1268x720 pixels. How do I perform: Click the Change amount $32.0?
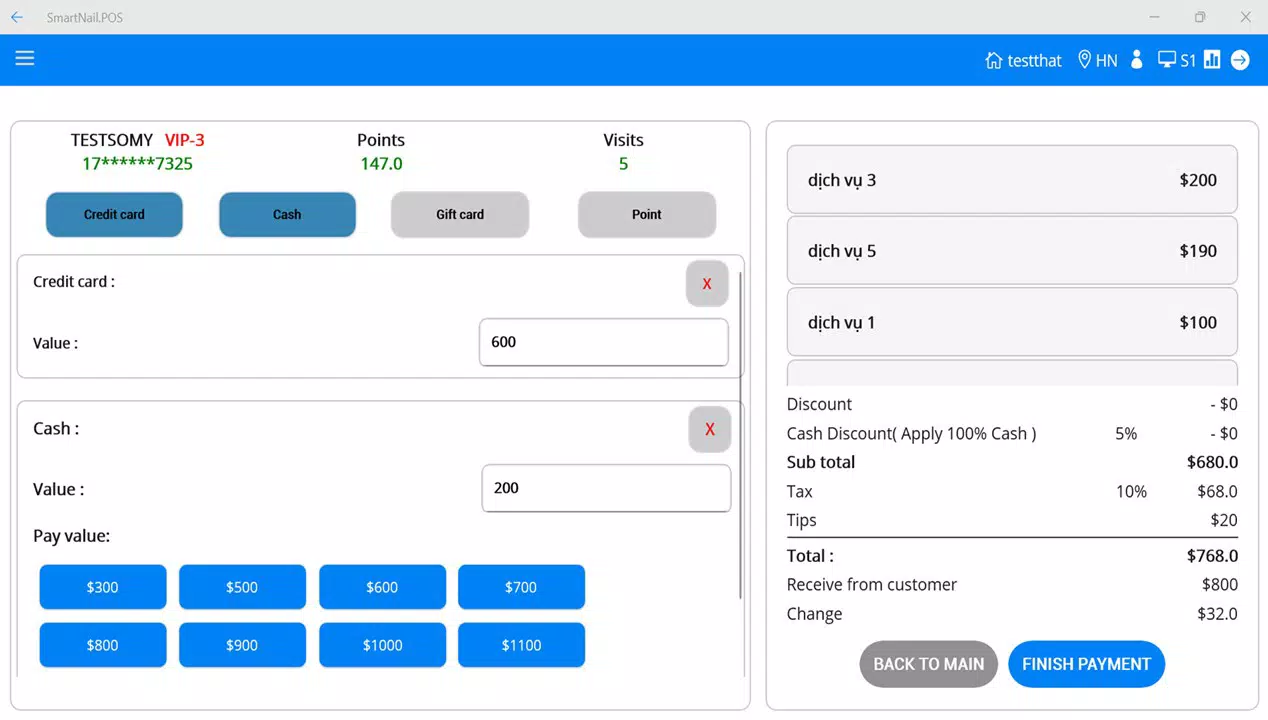[x=1217, y=614]
